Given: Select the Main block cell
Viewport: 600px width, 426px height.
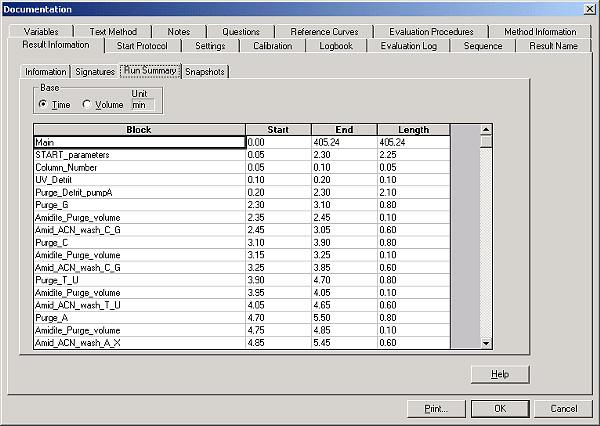Looking at the screenshot, I should pos(139,142).
